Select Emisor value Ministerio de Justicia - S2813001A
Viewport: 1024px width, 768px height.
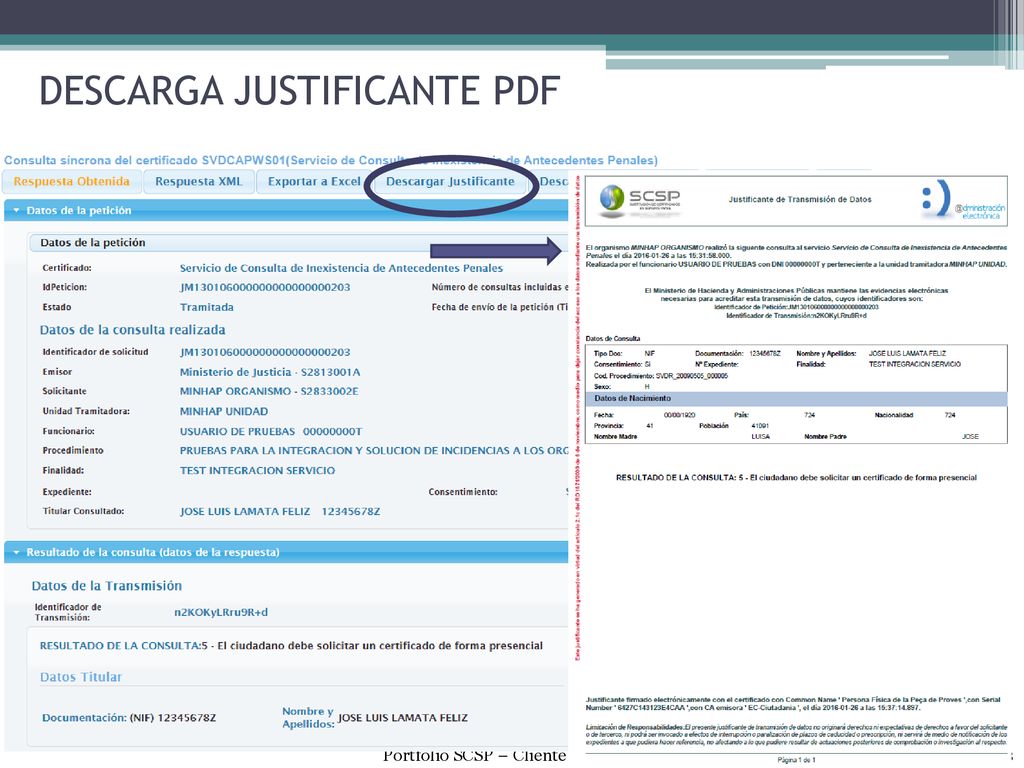tap(270, 372)
